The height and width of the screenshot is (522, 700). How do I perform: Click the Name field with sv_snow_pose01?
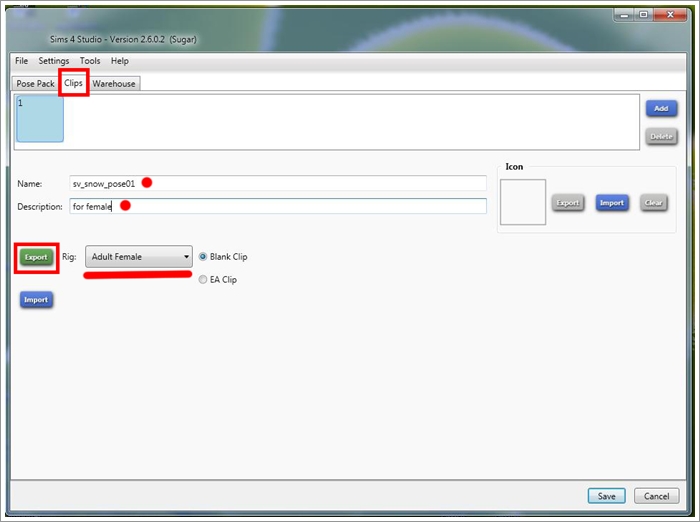(x=277, y=184)
